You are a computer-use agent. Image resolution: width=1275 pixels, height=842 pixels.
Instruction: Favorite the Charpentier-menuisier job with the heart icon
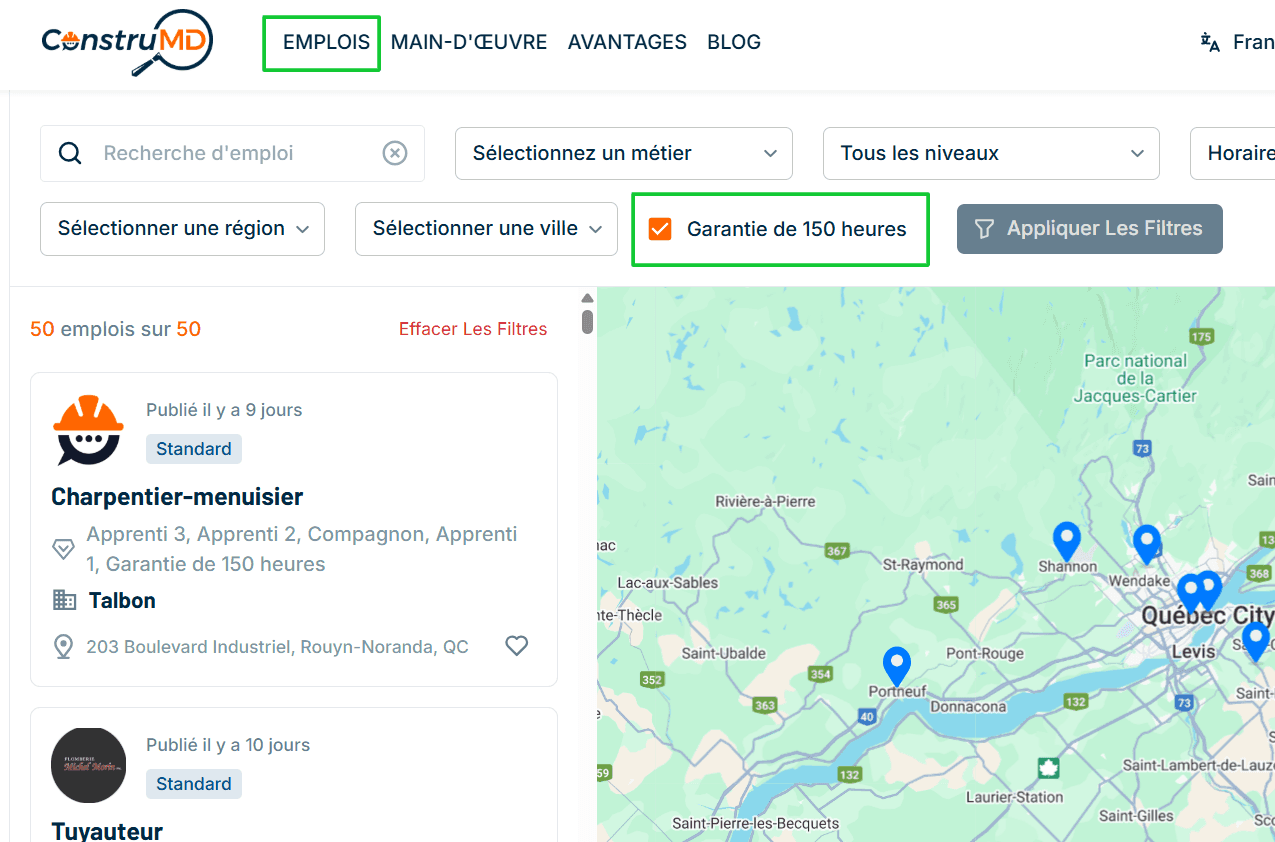[516, 646]
